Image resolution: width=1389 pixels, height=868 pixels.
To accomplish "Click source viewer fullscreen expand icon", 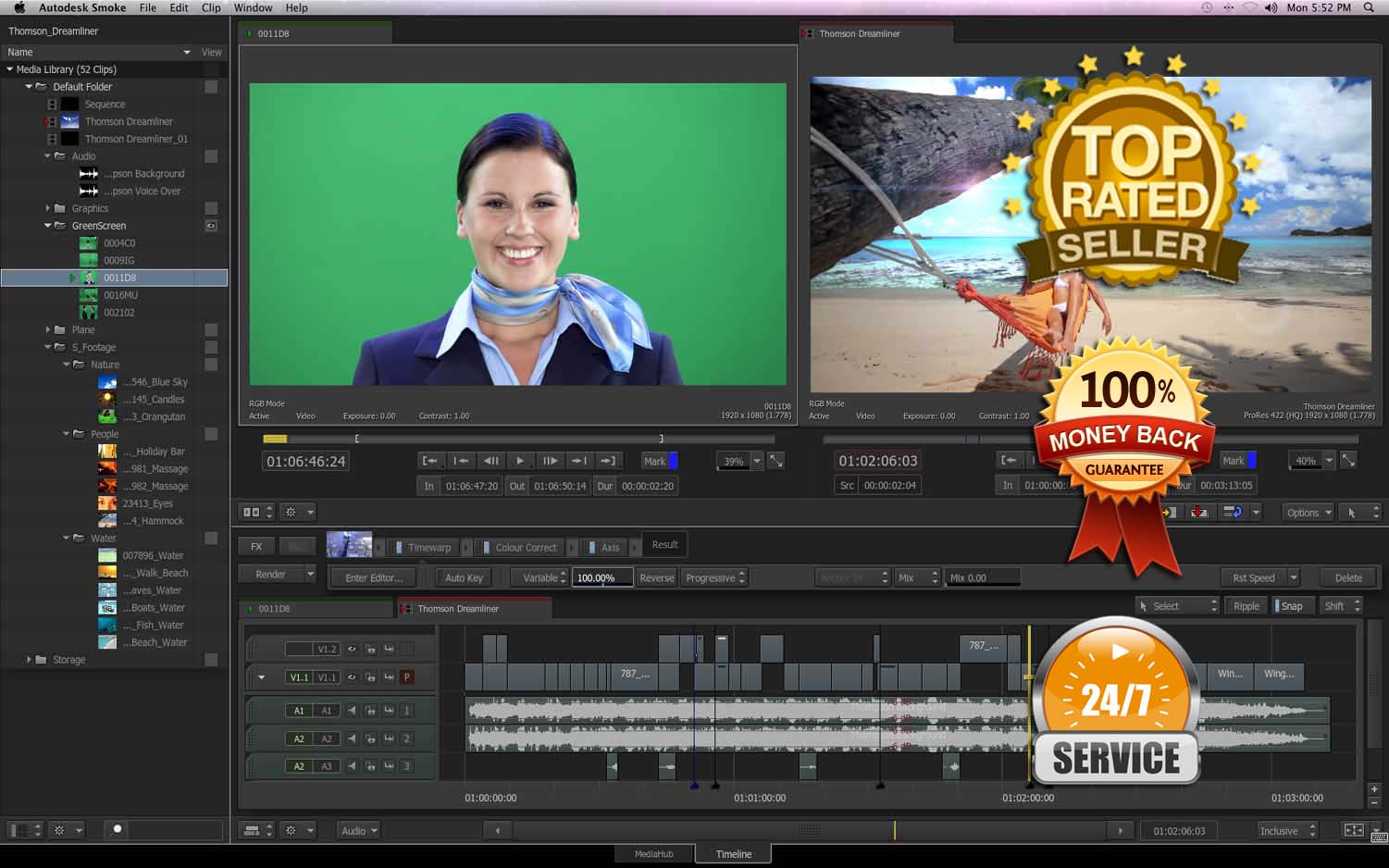I will tap(776, 461).
